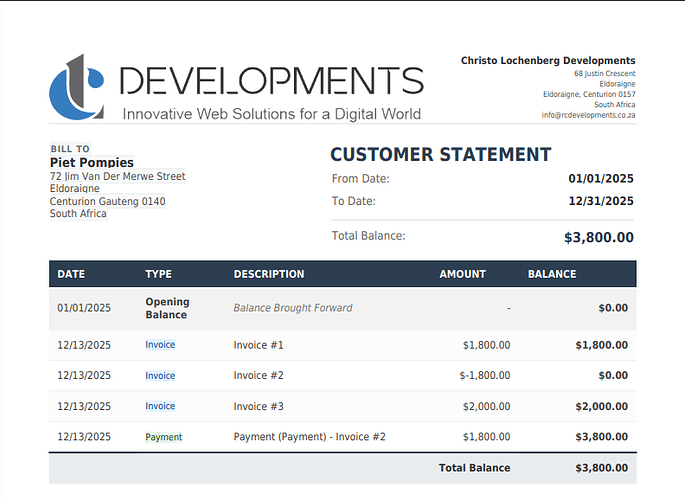Select the customer name Piet Pompies
The image size is (685, 500).
[x=91, y=162]
